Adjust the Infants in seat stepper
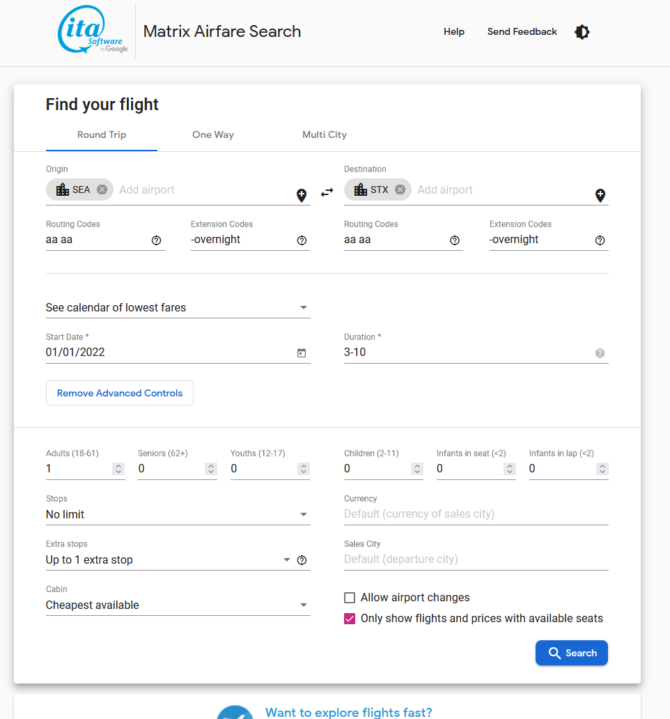This screenshot has width=670, height=719. [509, 469]
